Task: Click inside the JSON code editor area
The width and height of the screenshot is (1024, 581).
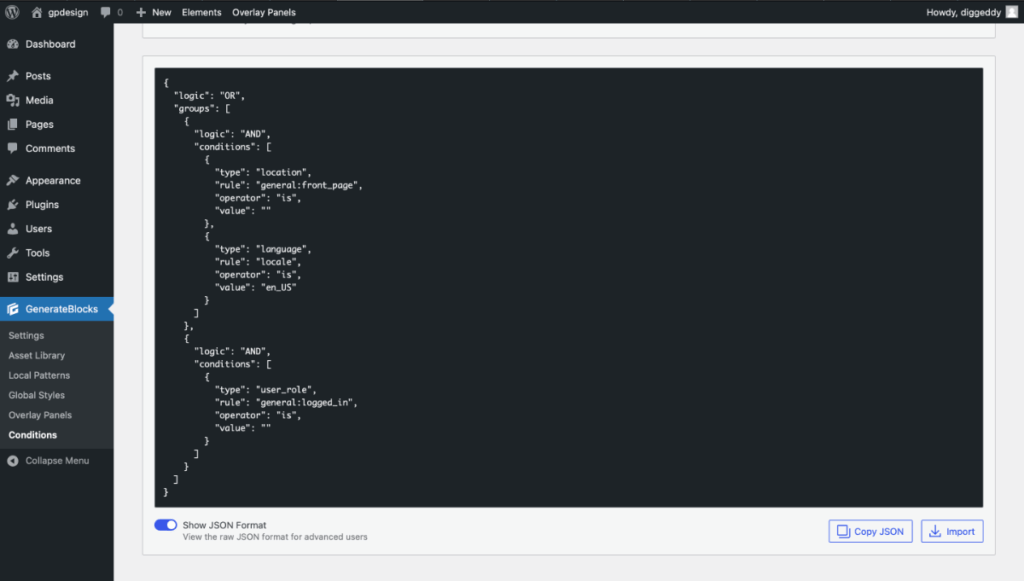Action: click(x=568, y=287)
